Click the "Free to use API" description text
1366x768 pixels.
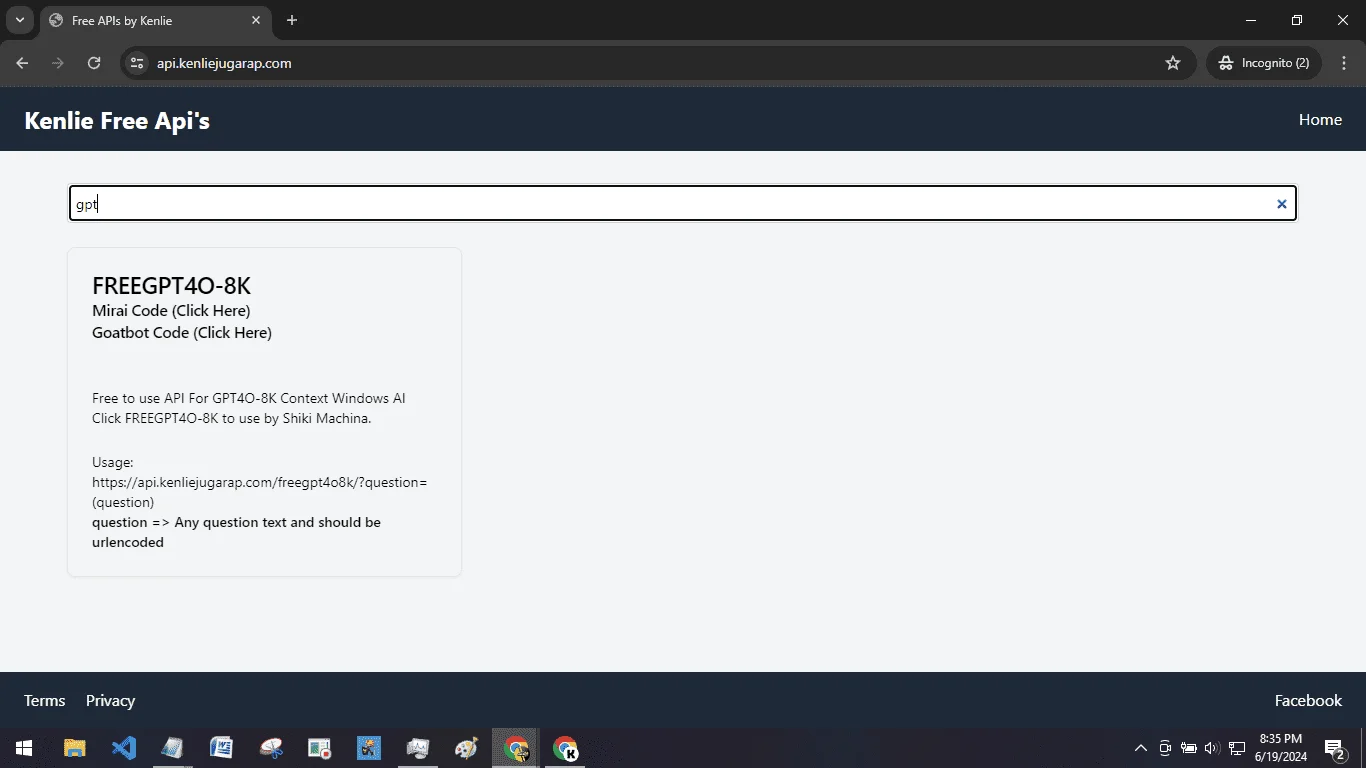[x=249, y=408]
